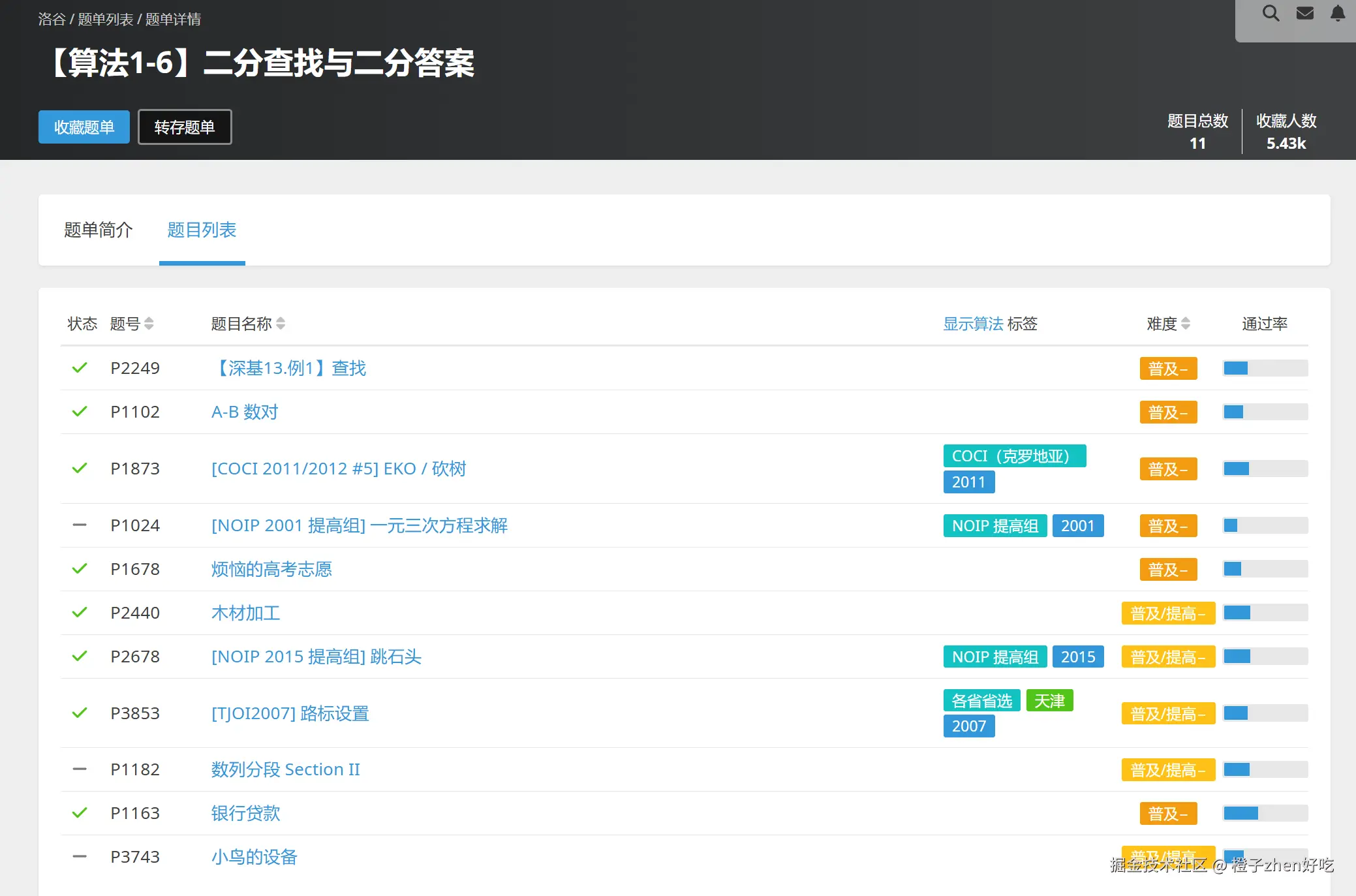Viewport: 1356px width, 896px height.
Task: Toggle status mark for P1182
Action: pos(80,769)
